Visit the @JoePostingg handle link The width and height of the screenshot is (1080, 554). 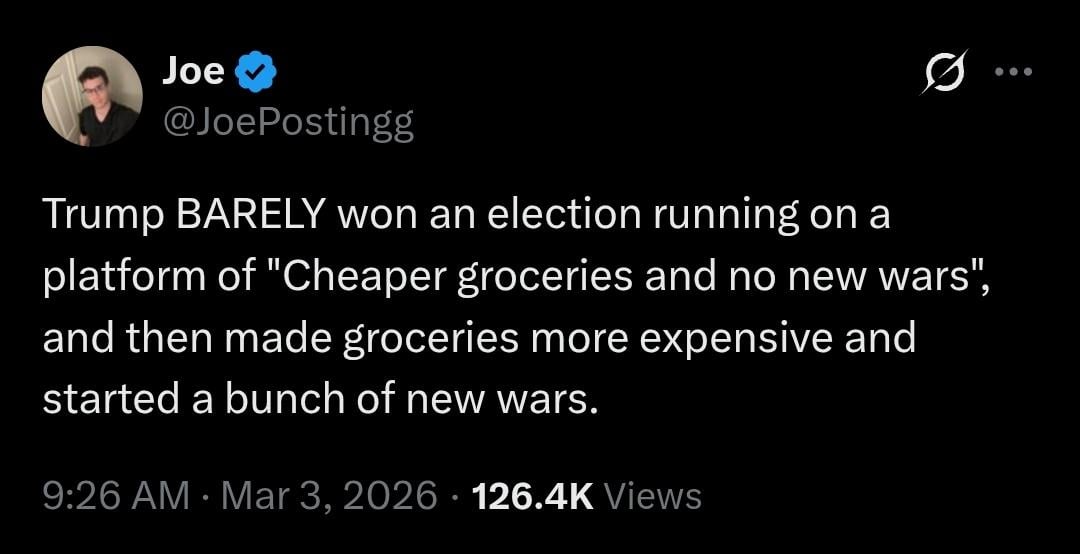point(286,124)
